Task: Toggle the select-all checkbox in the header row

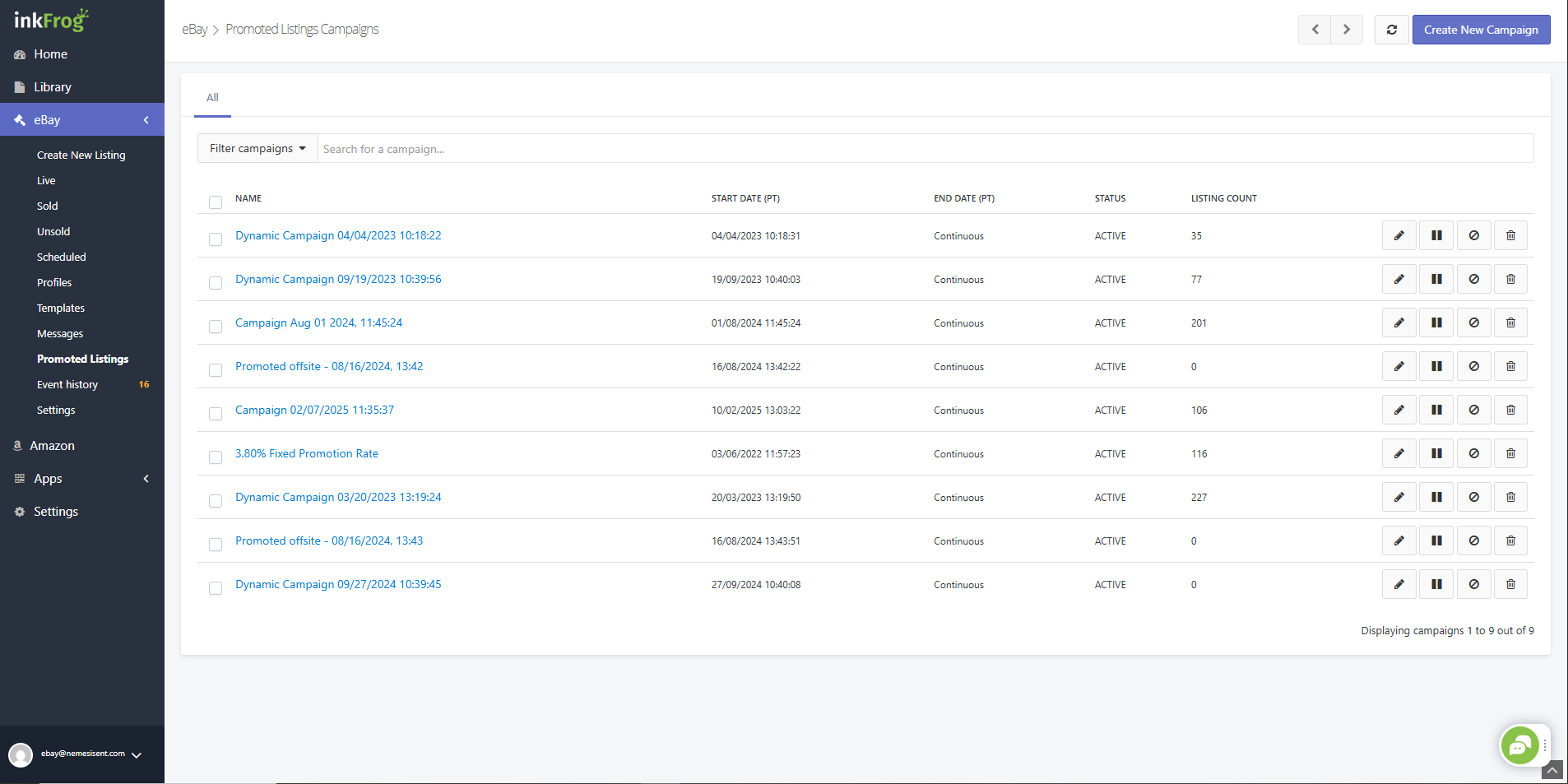Action: (216, 202)
